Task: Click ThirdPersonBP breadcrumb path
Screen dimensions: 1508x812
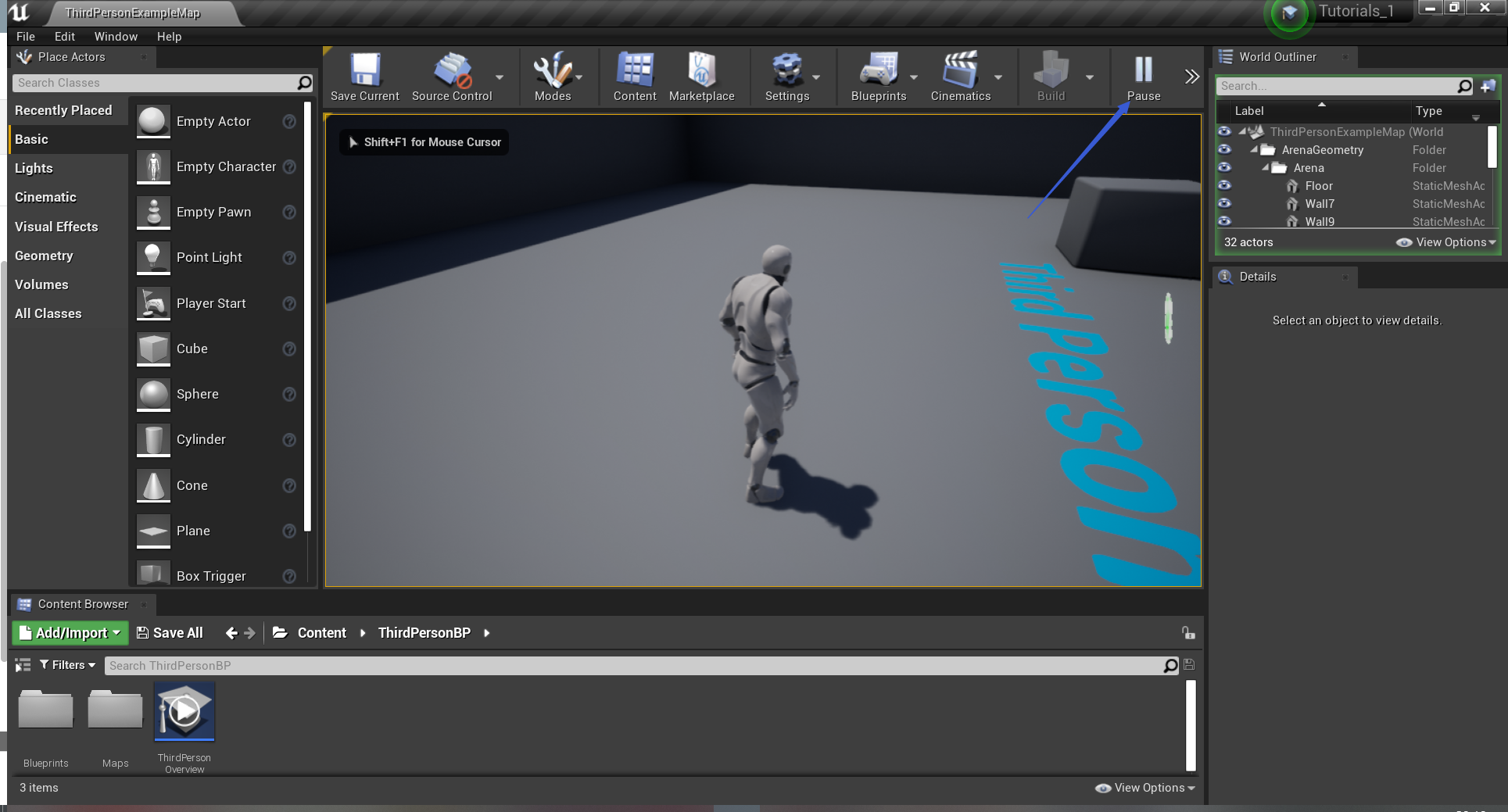Action: coord(424,633)
